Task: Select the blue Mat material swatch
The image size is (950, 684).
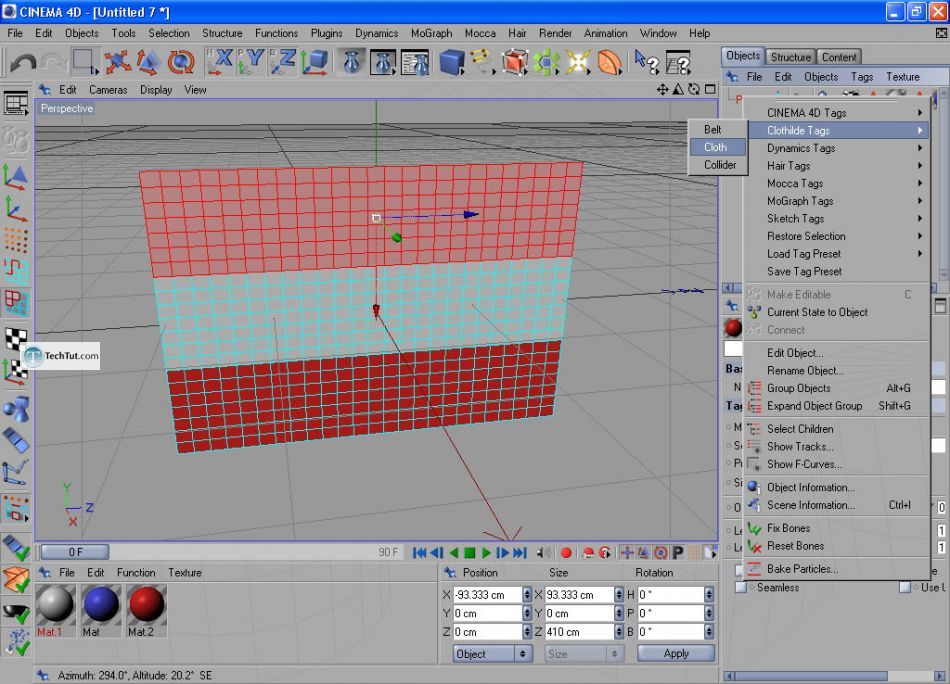Action: pos(101,605)
